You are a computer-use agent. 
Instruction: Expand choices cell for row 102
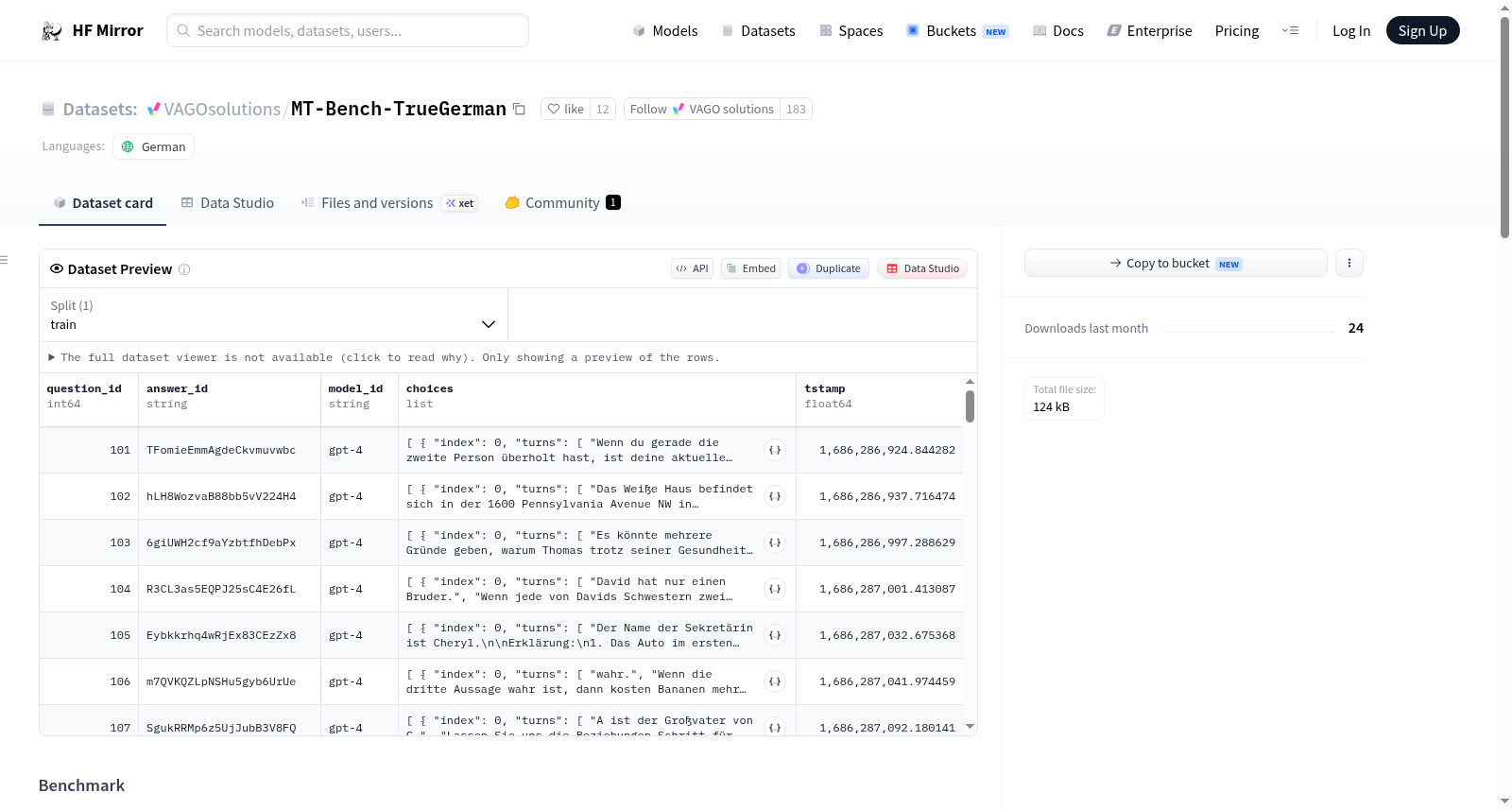pyautogui.click(x=775, y=496)
